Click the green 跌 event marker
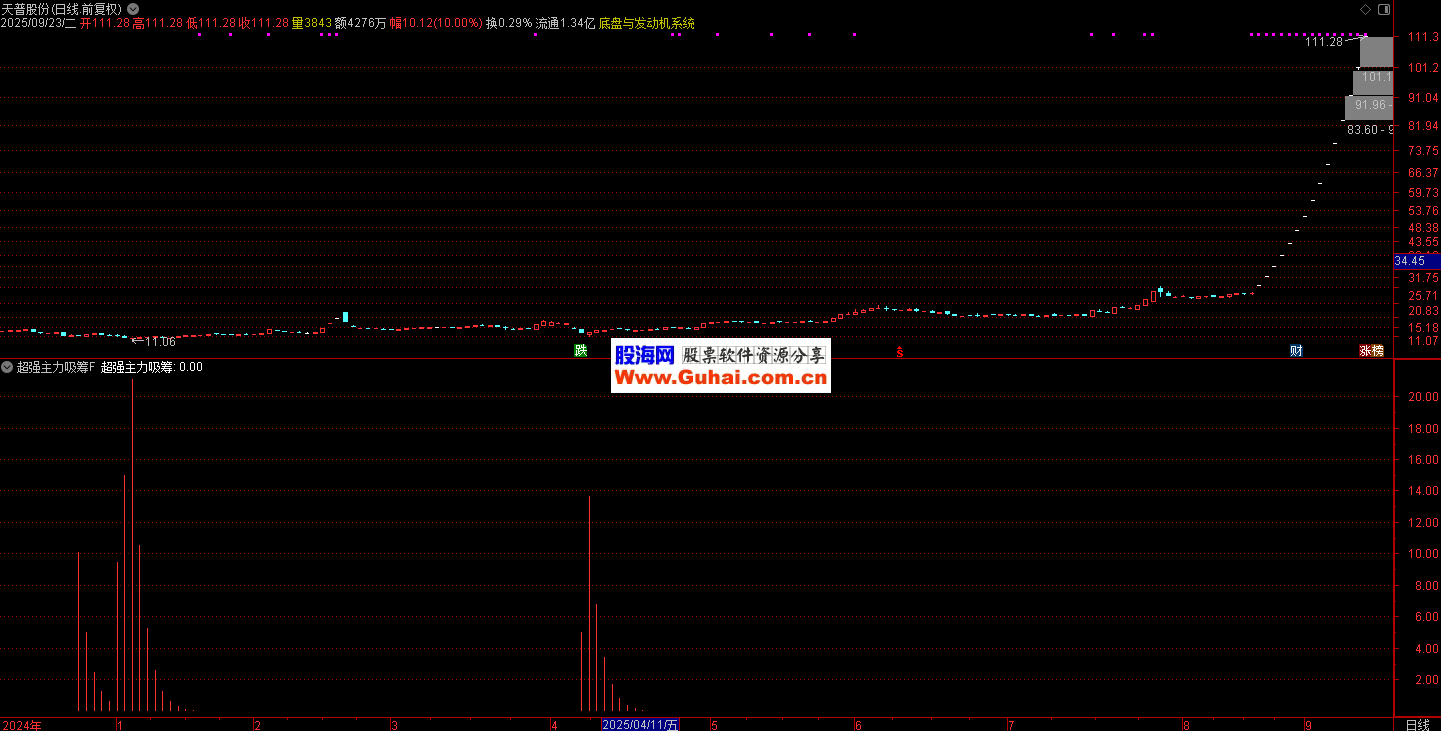The height and width of the screenshot is (731, 1441). 580,351
